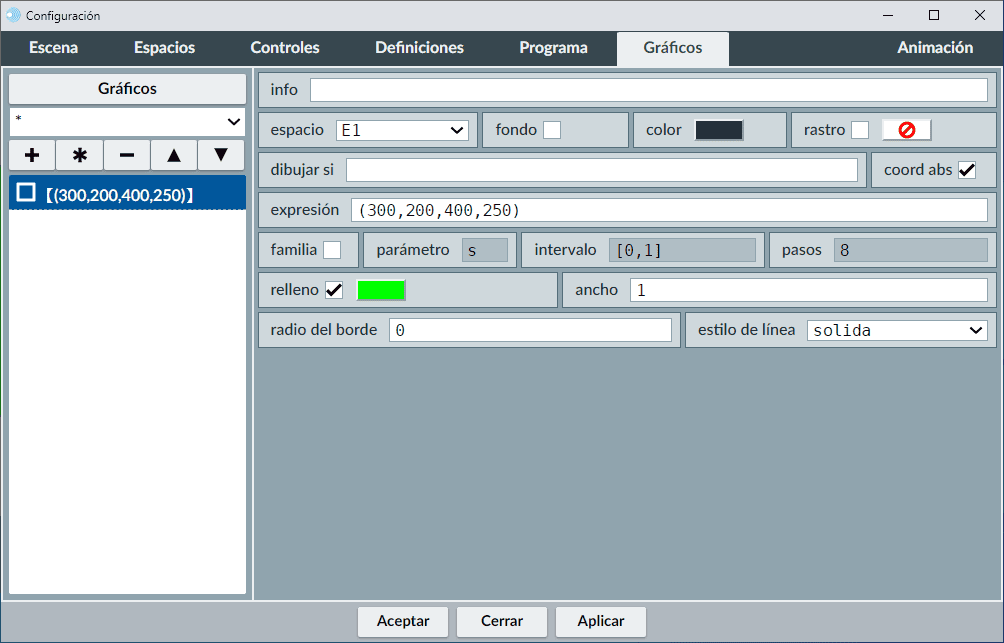Enable the fondo checkbox

pyautogui.click(x=552, y=130)
